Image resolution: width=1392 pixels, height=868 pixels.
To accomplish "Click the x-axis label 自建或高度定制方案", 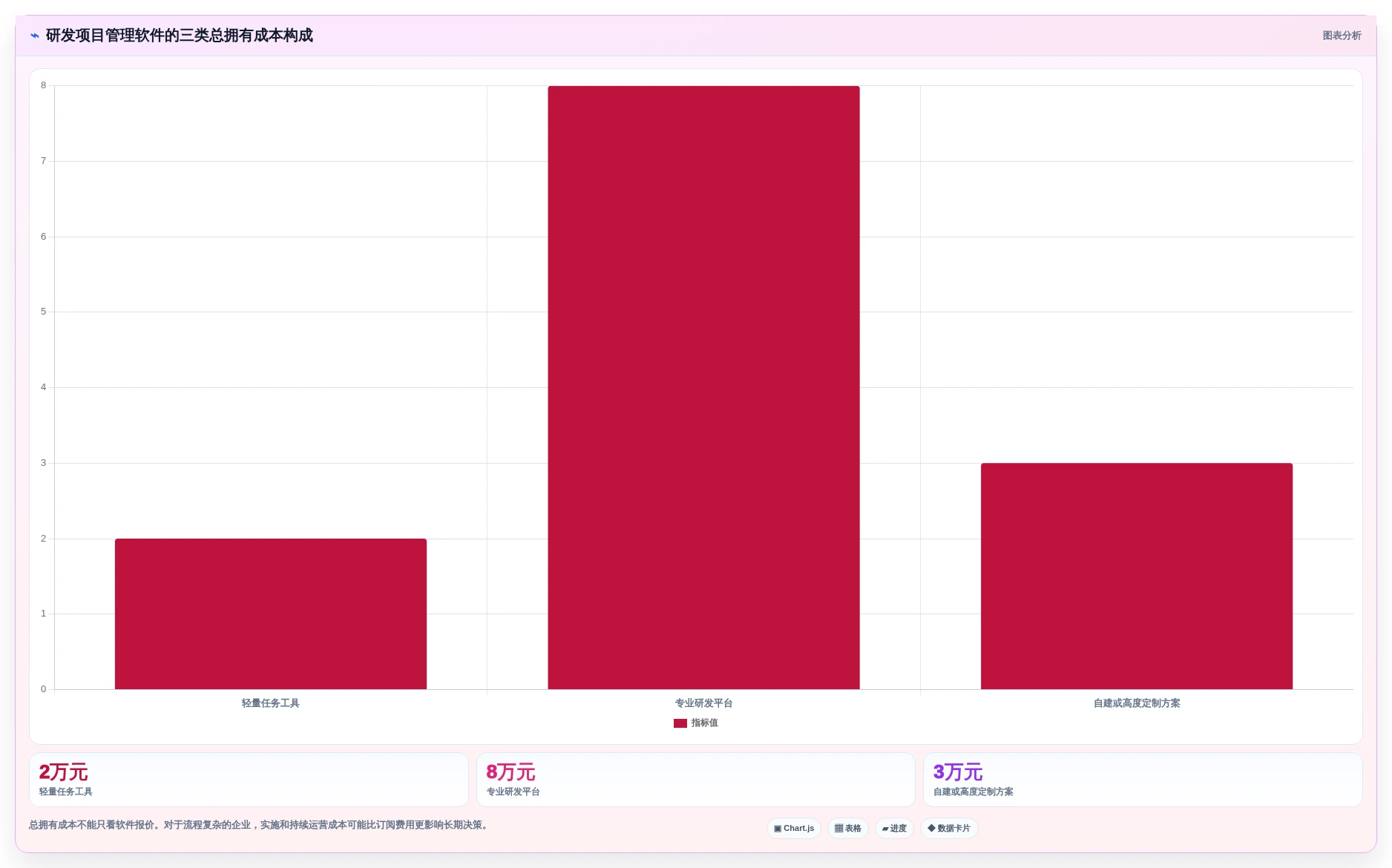I will pyautogui.click(x=1137, y=703).
